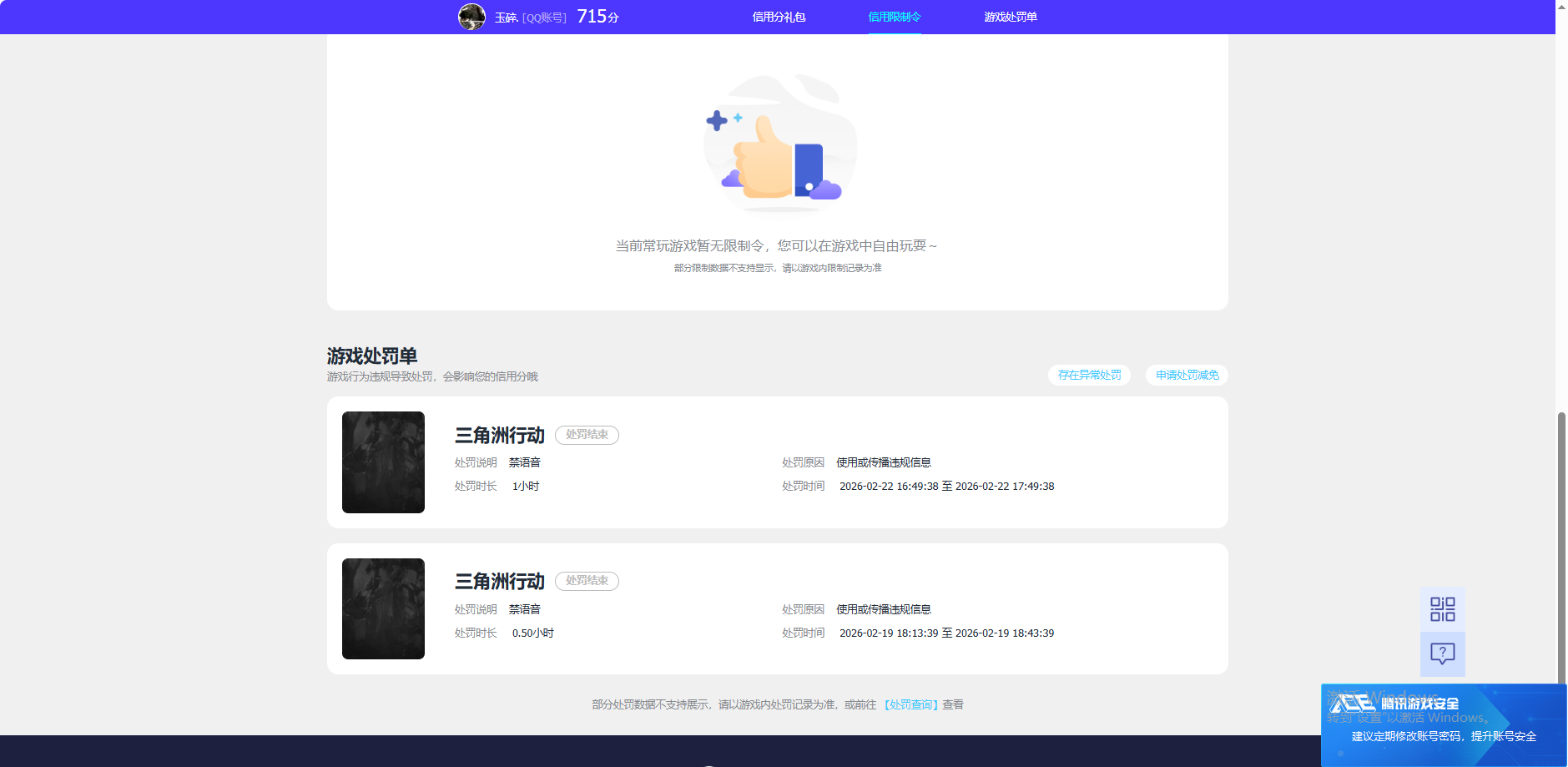Click the 游戏处罚单 section heading

point(372,356)
